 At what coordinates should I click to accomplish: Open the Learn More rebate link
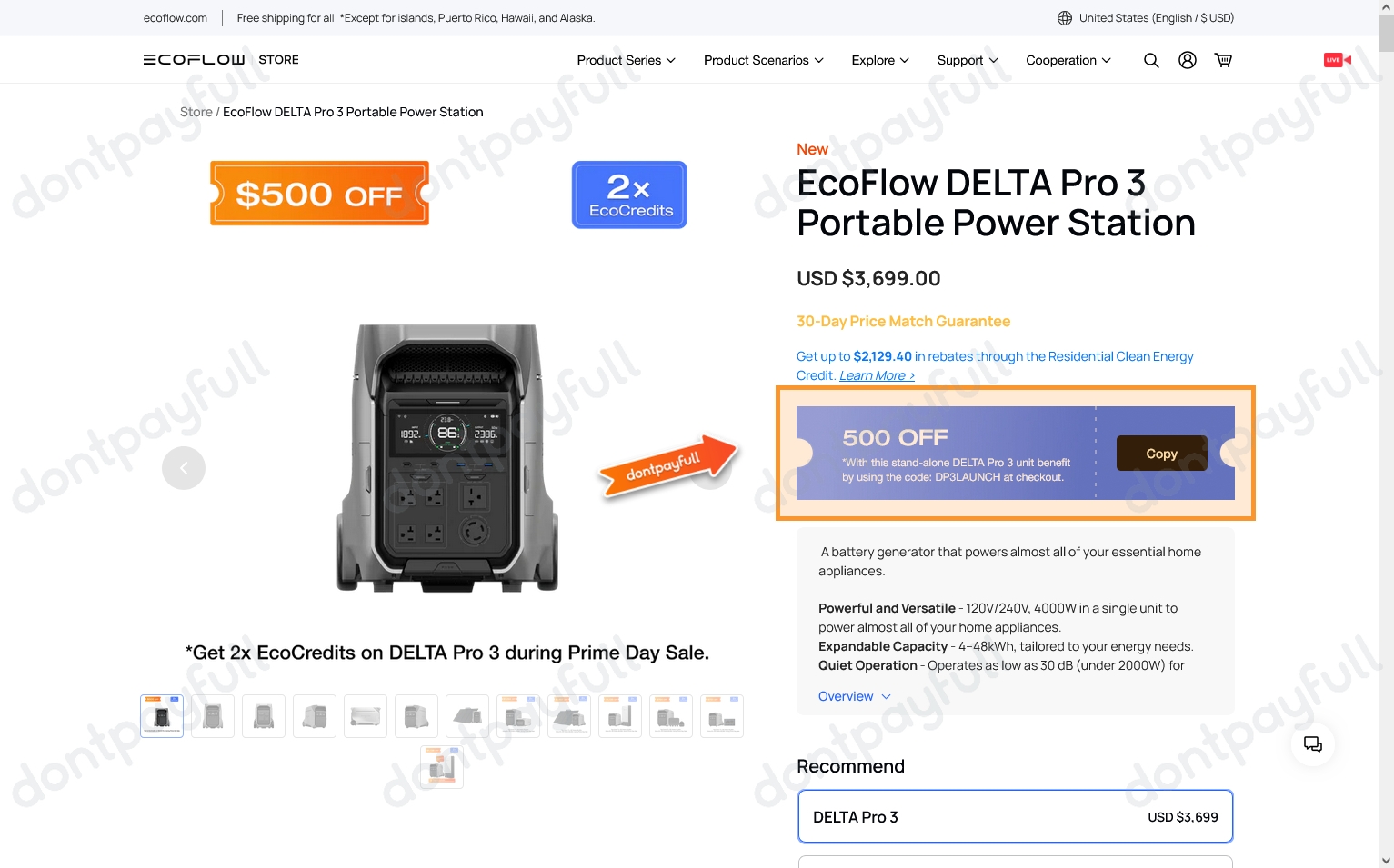pos(875,374)
